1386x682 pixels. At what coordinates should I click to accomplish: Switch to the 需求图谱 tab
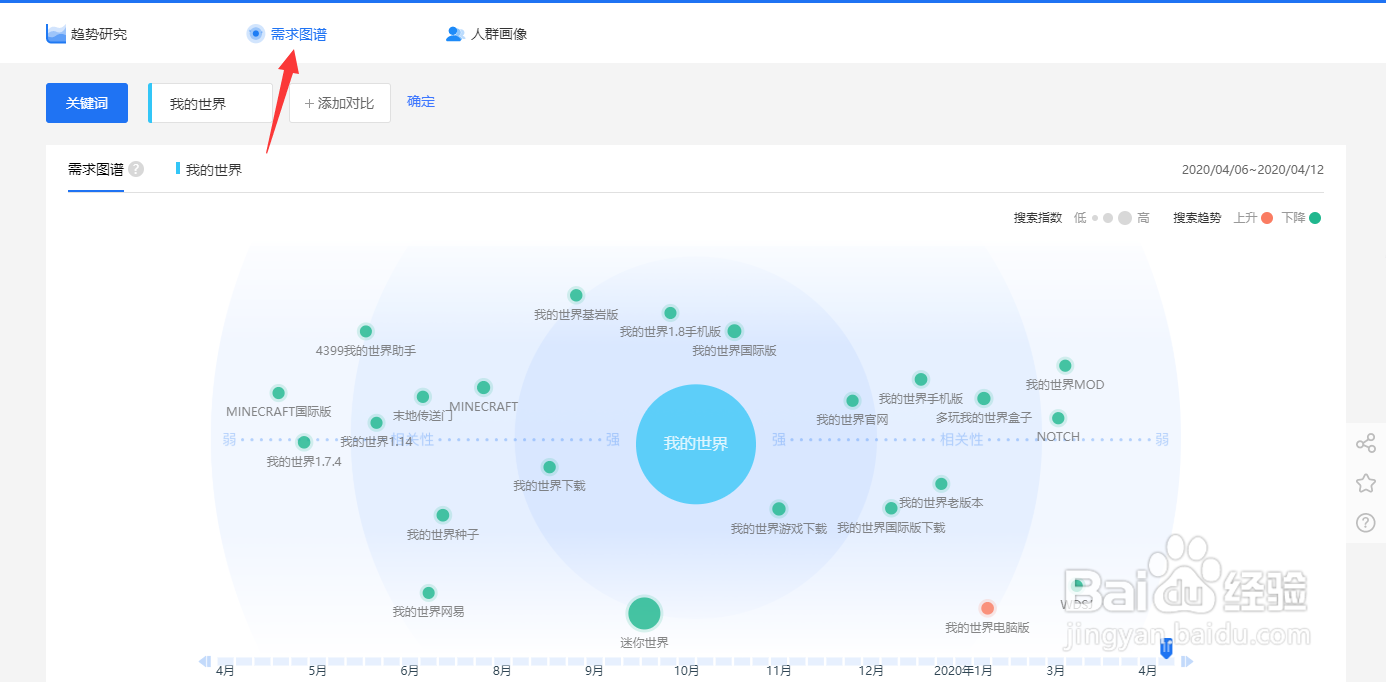286,34
